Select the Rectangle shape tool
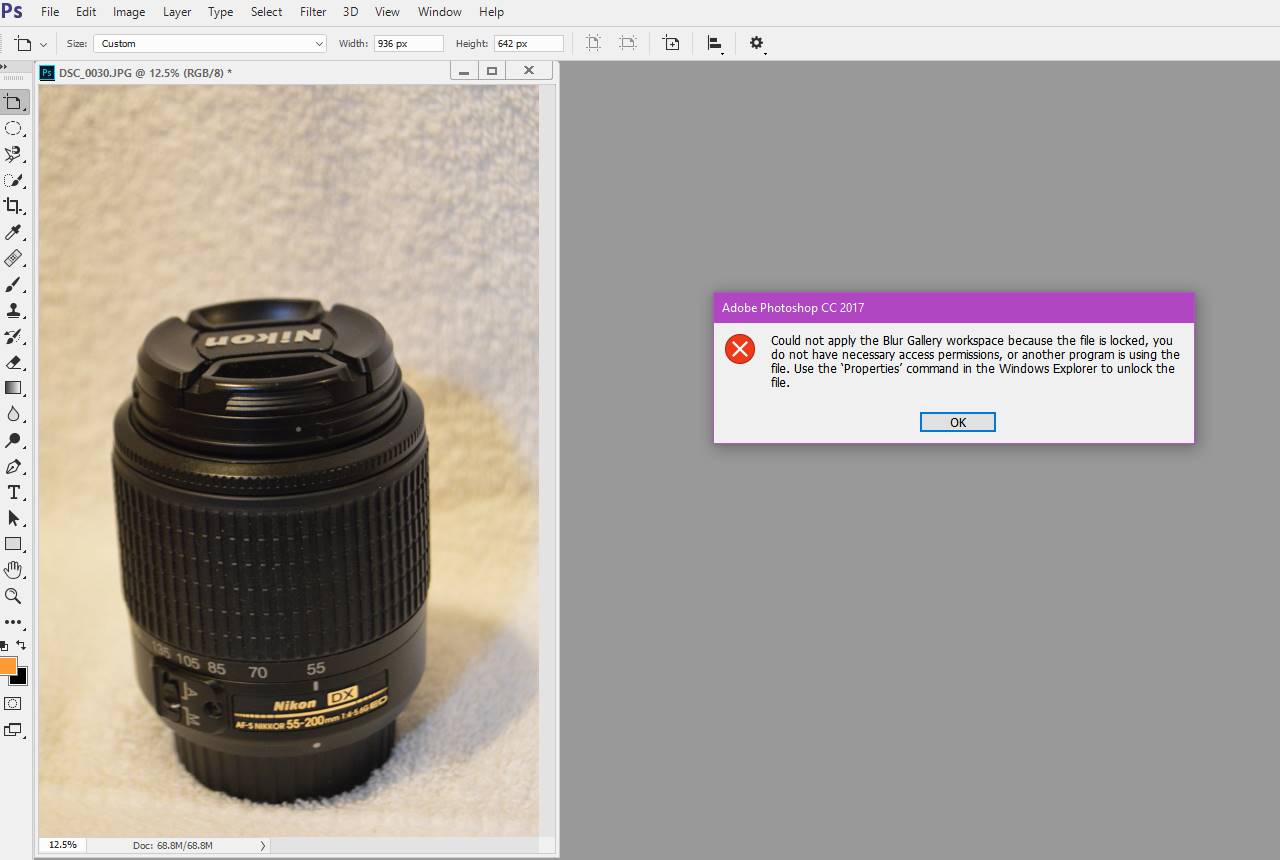Viewport: 1280px width, 860px height. (x=14, y=544)
